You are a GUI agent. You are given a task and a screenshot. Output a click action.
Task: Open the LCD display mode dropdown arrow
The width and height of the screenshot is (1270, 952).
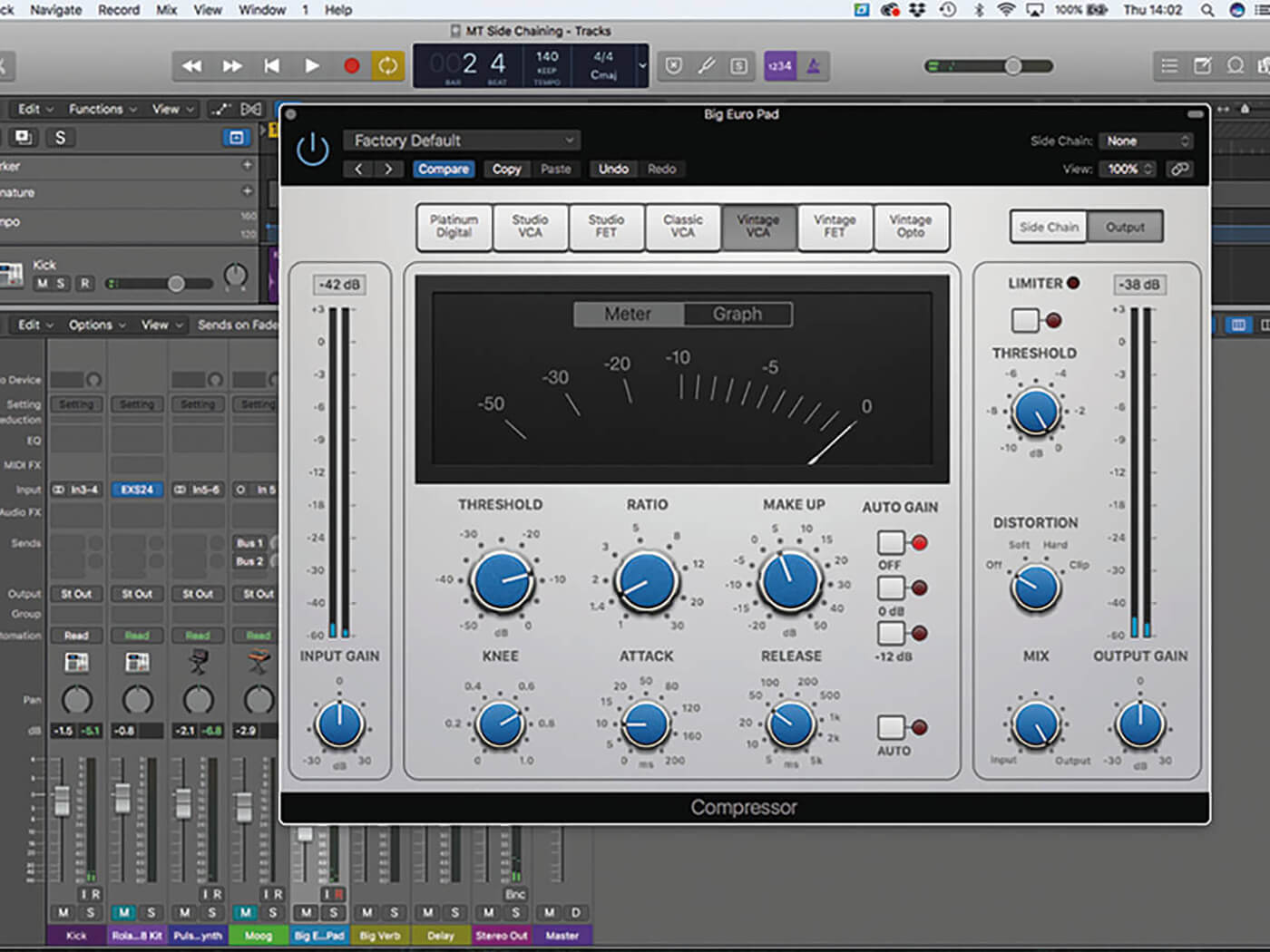coord(642,65)
